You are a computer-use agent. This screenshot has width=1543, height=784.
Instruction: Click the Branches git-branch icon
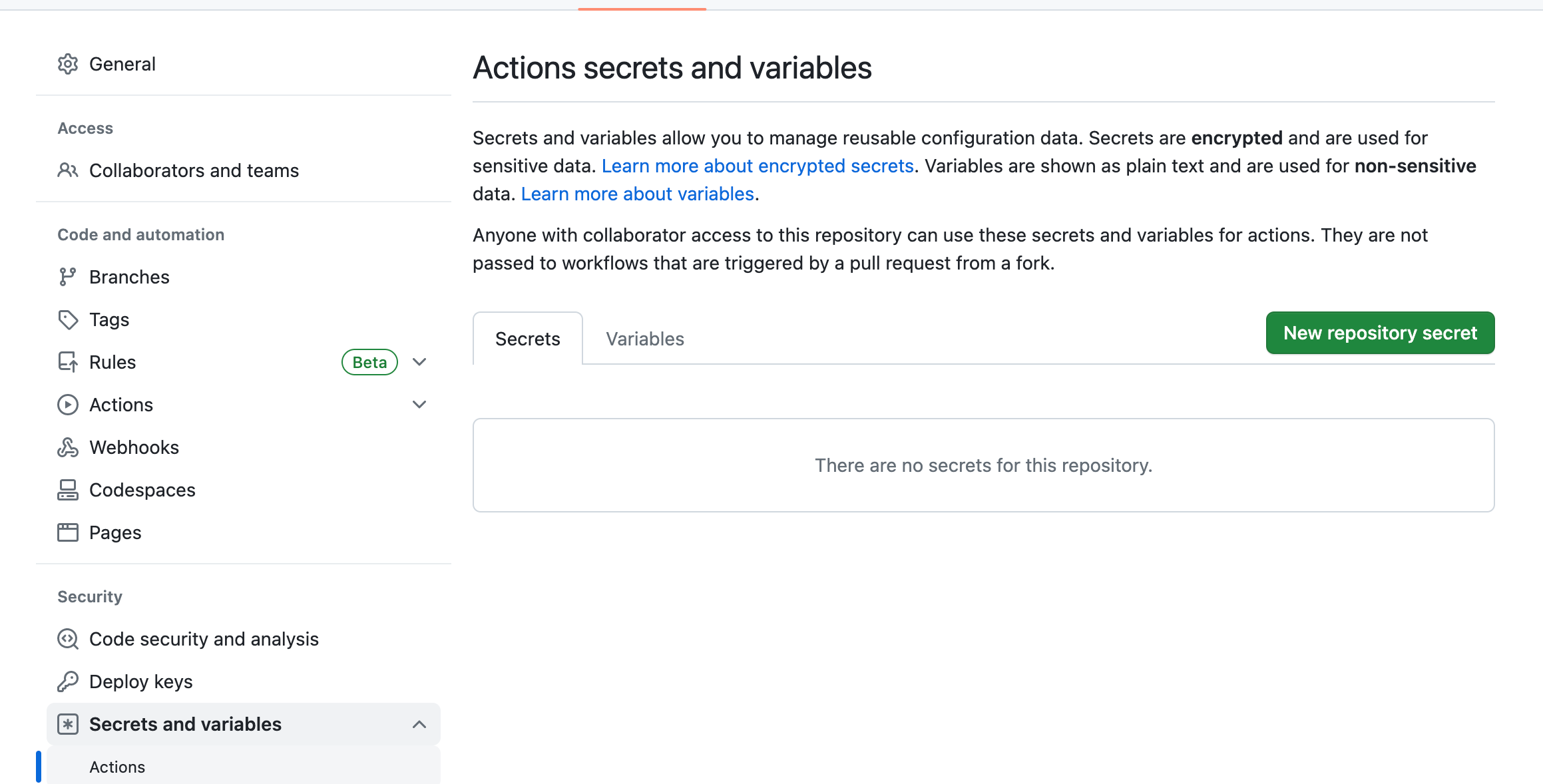point(68,277)
